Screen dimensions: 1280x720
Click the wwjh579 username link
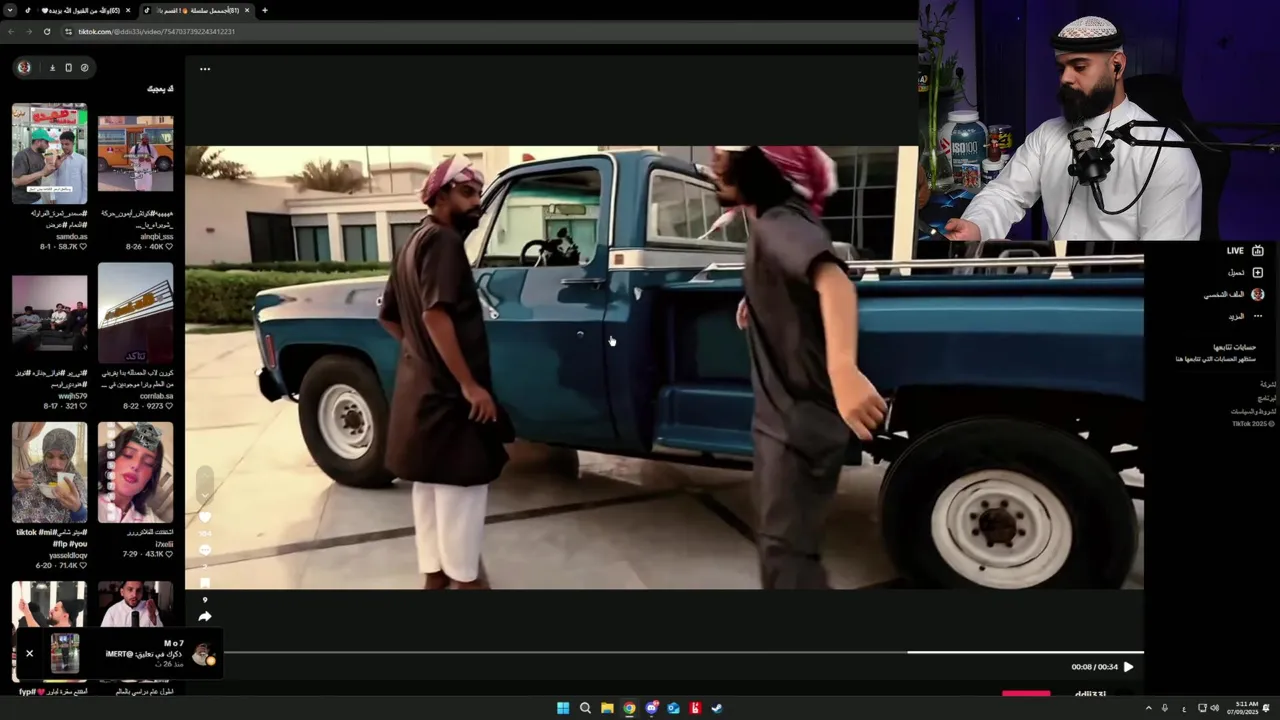click(x=72, y=395)
